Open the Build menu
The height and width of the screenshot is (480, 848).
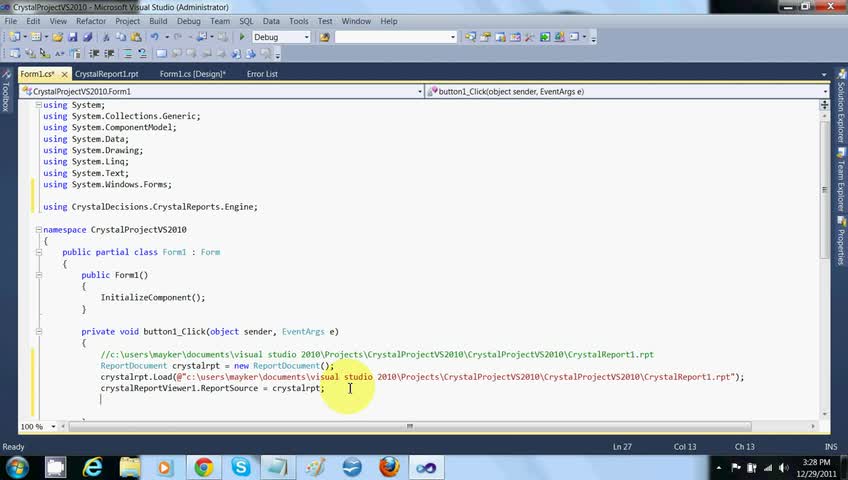(158, 21)
